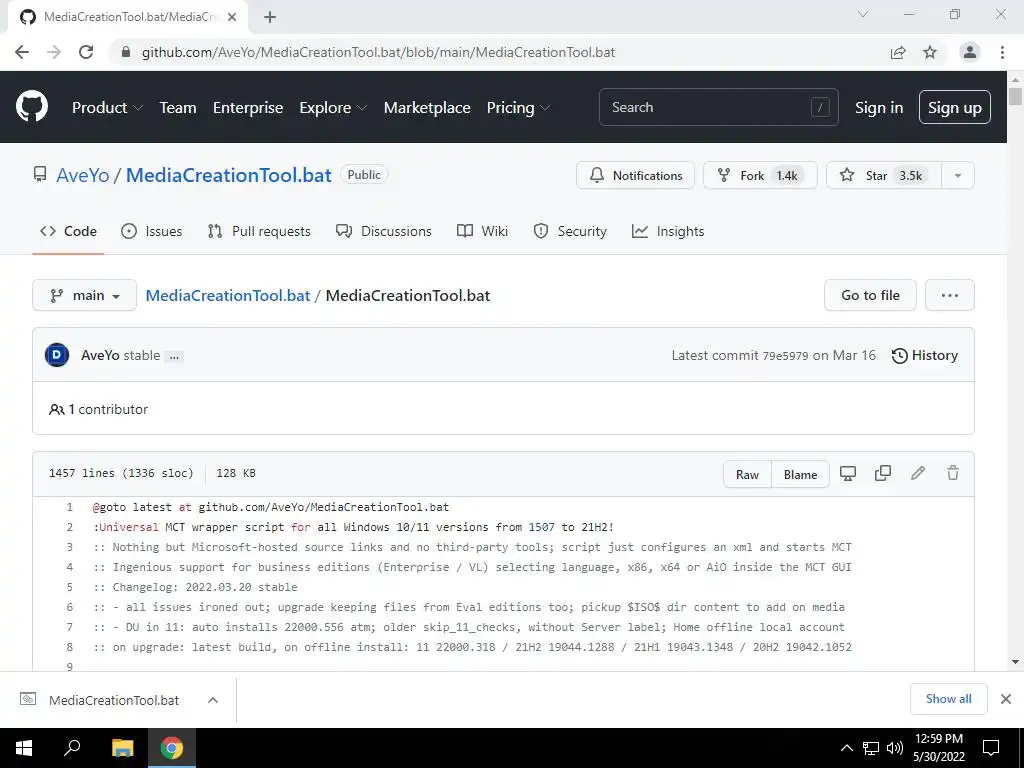This screenshot has width=1024, height=768.
Task: Open File Explorer from the taskbar
Action: (122, 748)
